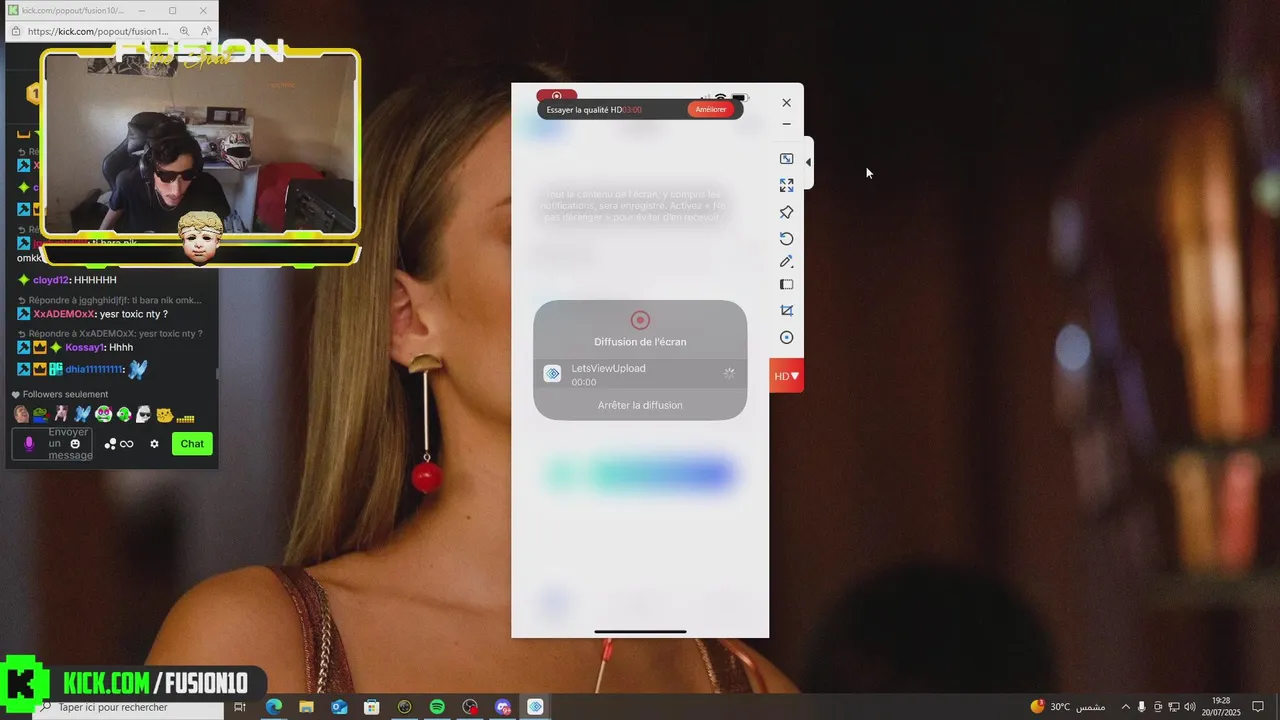Click the cloyd12 username in chat
Image resolution: width=1280 pixels, height=720 pixels.
(51, 280)
